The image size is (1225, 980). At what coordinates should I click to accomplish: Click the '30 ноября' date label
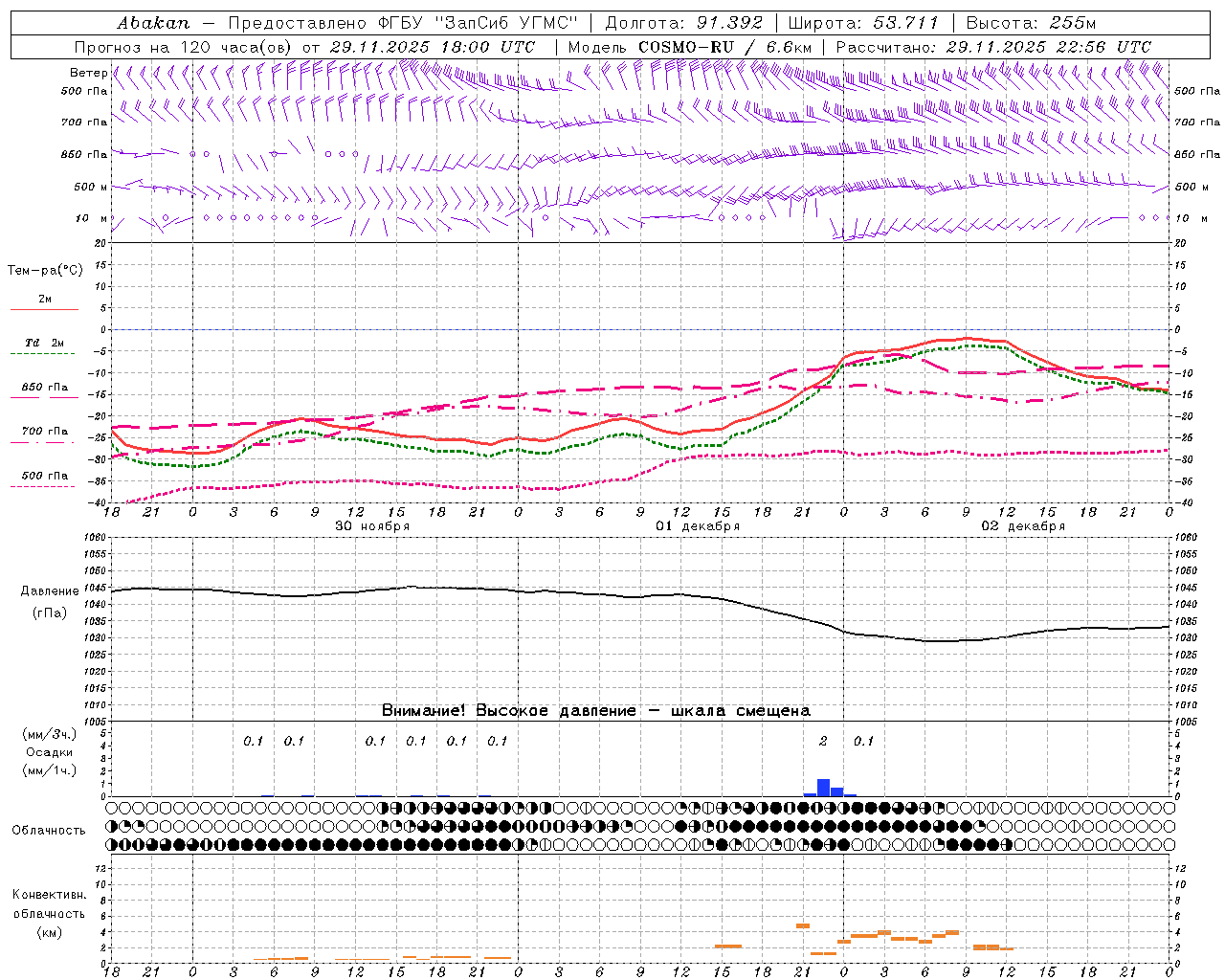372,526
